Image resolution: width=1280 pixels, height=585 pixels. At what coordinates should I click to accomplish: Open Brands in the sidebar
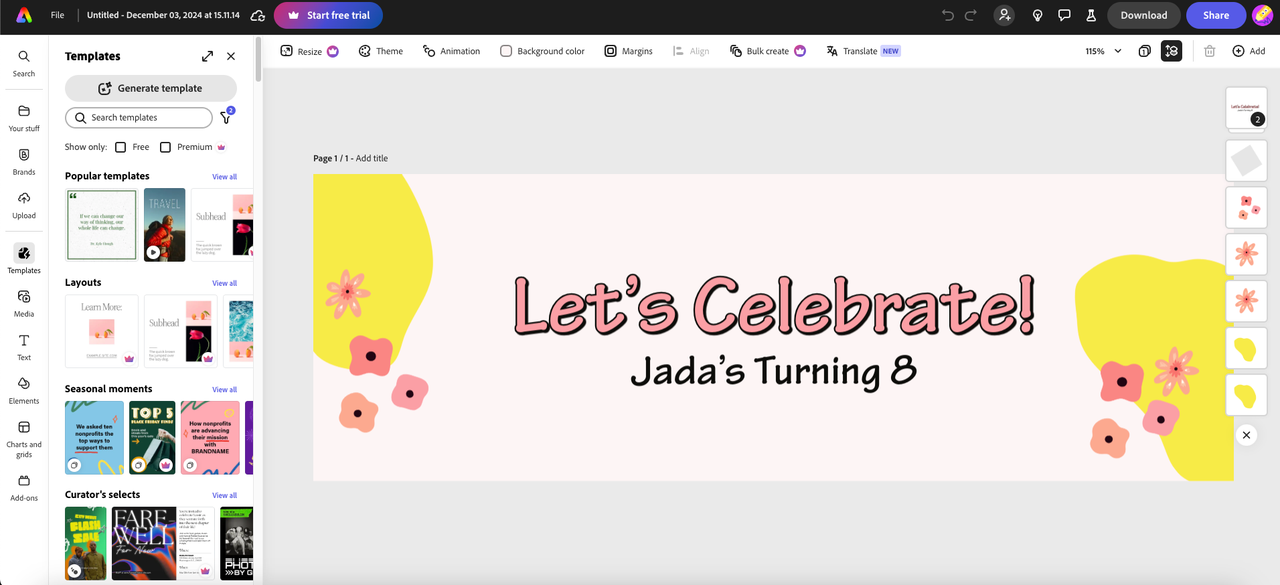pos(24,162)
